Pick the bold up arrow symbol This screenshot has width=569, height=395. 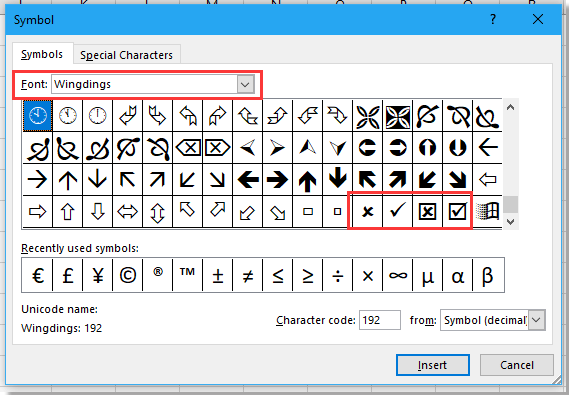click(x=308, y=180)
